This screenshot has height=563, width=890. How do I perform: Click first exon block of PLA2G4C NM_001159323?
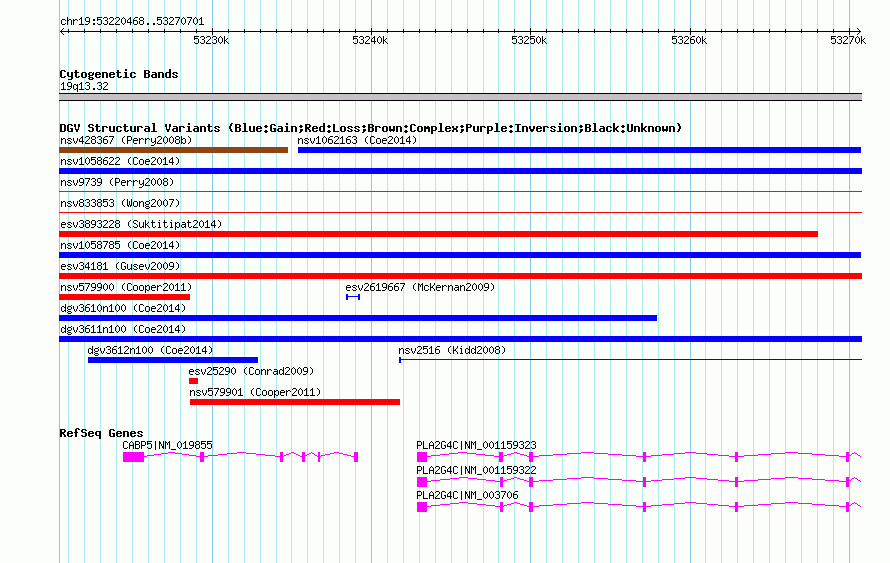pyautogui.click(x=422, y=457)
